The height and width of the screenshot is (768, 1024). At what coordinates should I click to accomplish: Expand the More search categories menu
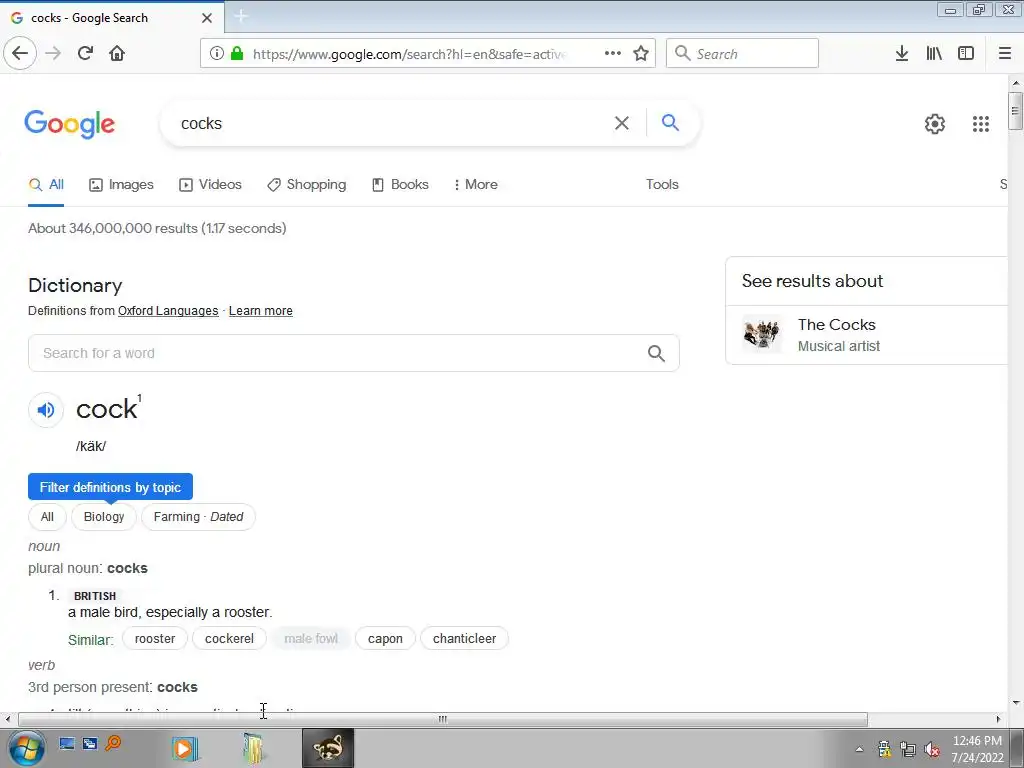[475, 185]
